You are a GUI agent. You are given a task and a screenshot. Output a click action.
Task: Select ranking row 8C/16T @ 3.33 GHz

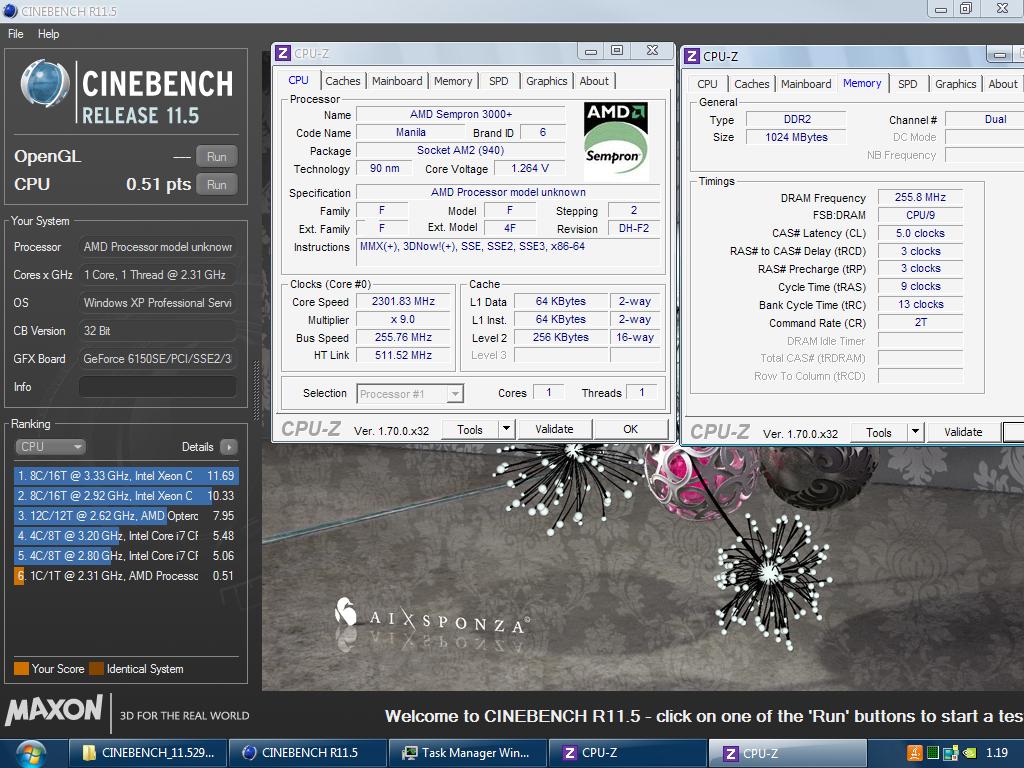click(126, 475)
